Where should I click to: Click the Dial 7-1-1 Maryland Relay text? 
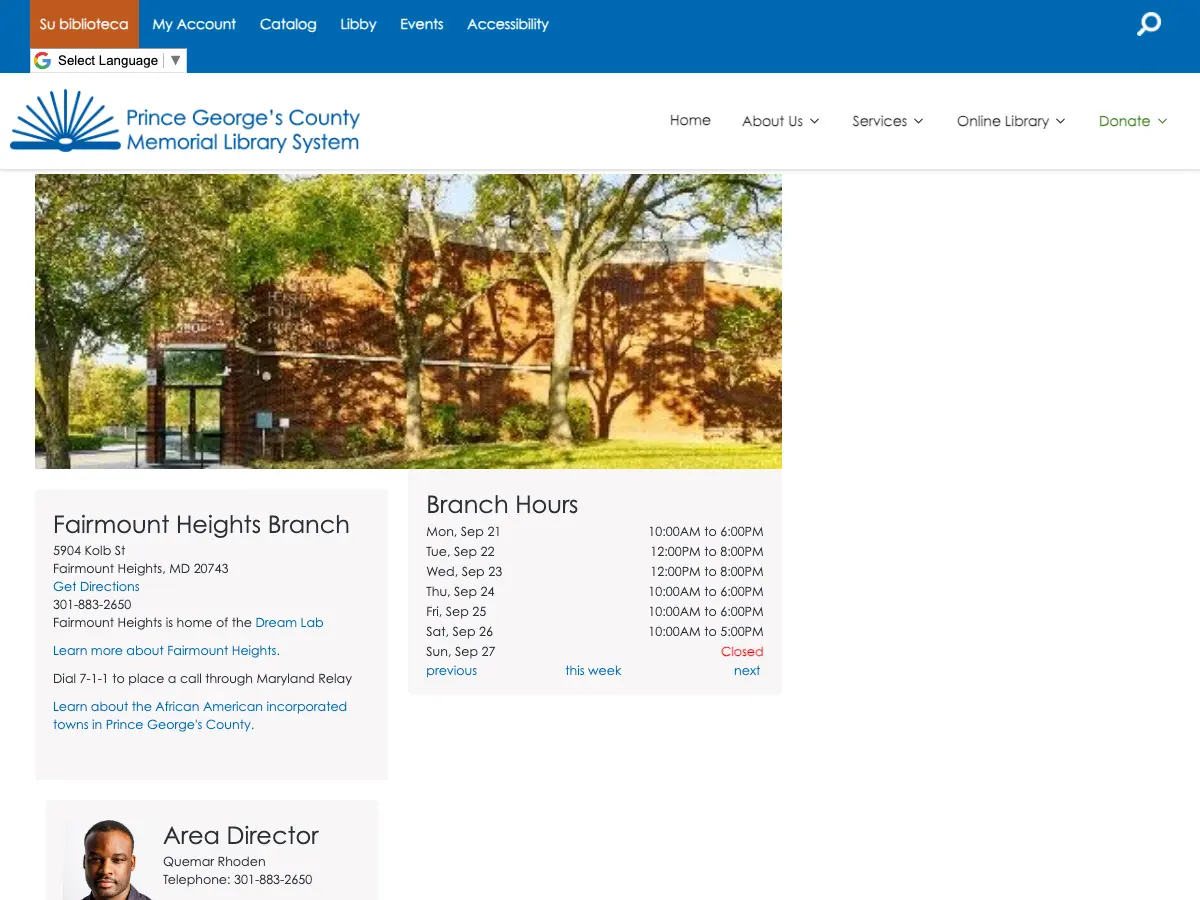203,679
